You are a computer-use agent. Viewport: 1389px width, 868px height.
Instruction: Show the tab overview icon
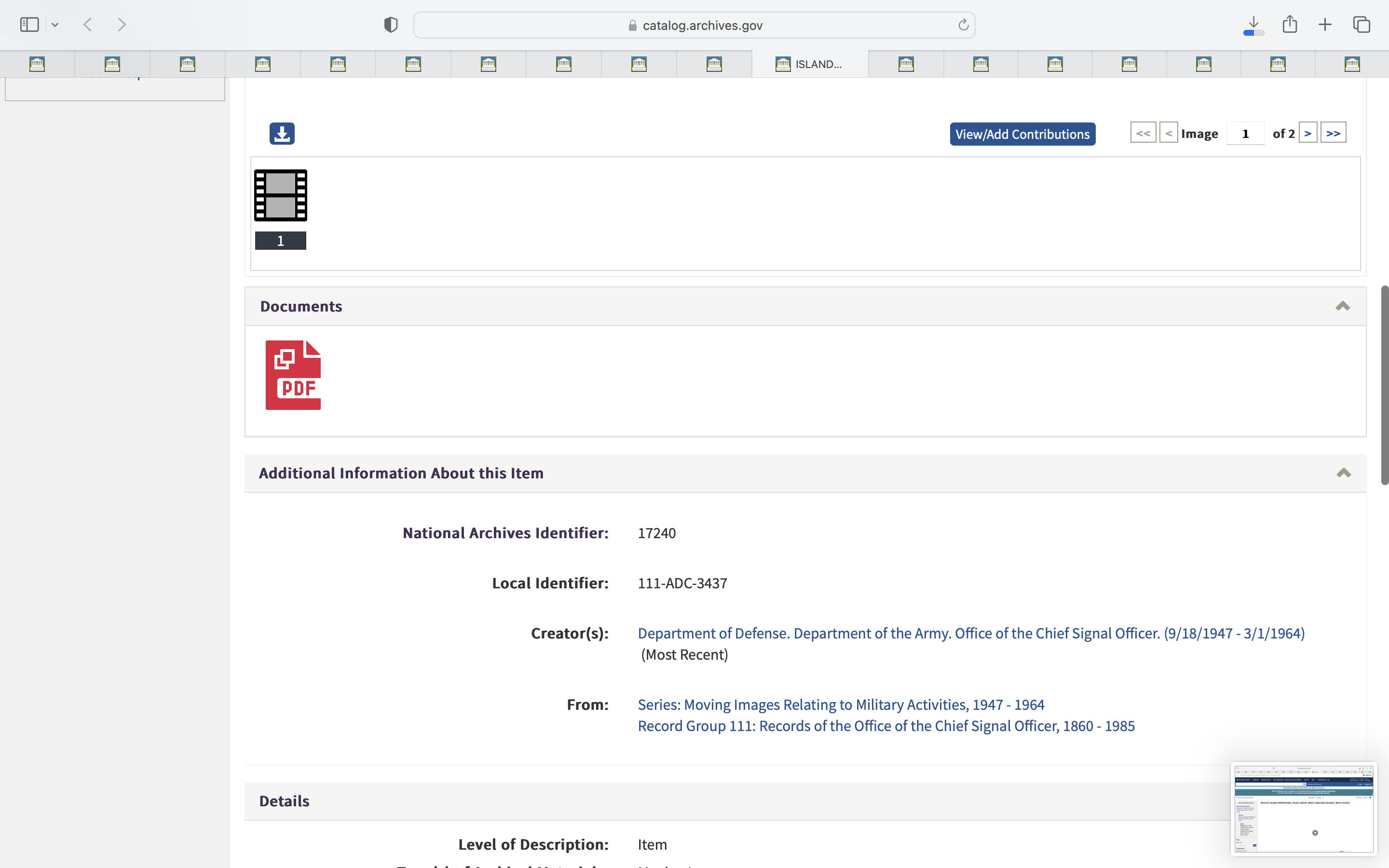(x=1362, y=25)
